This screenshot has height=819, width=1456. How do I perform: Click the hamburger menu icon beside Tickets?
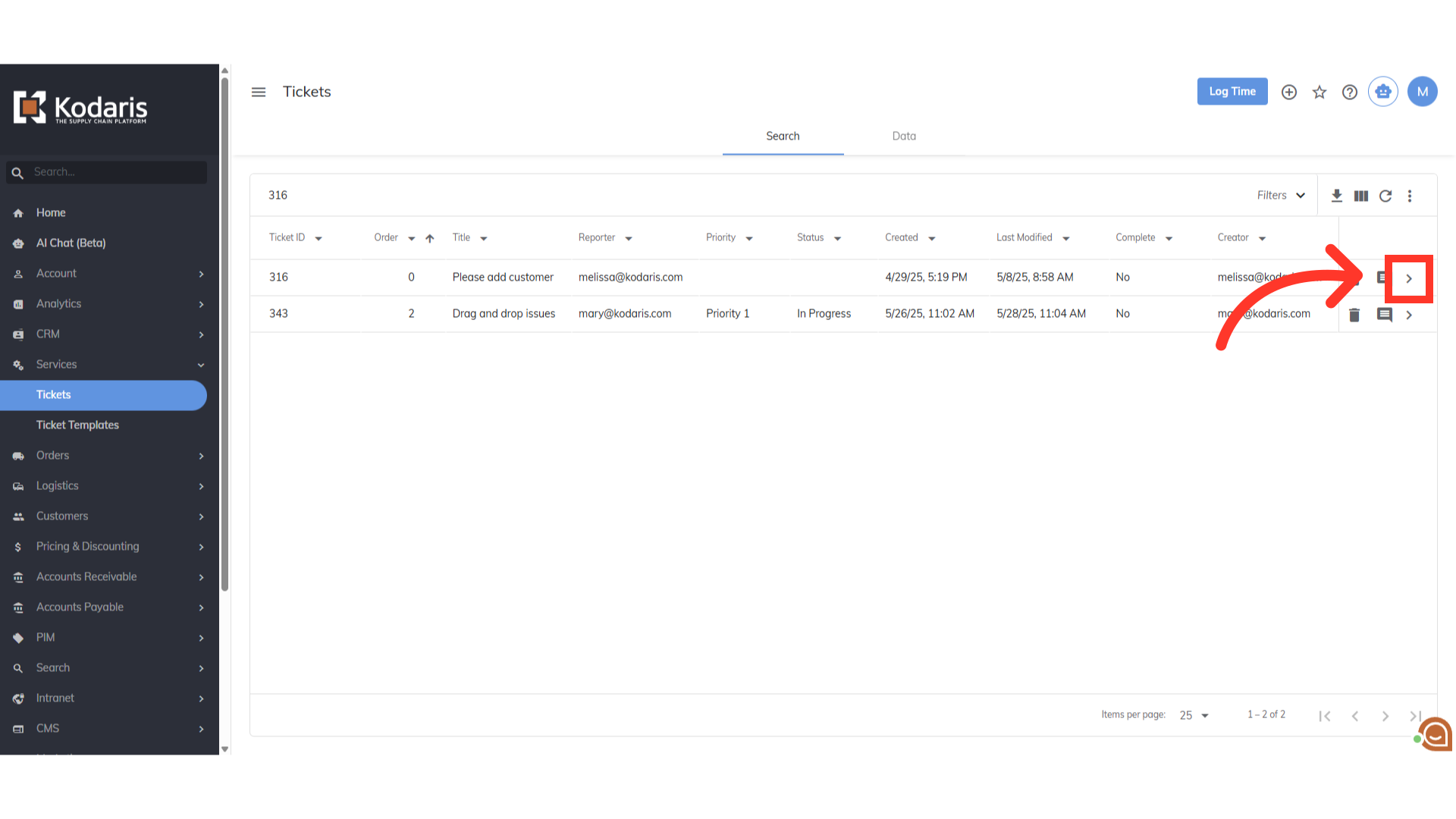[x=259, y=92]
